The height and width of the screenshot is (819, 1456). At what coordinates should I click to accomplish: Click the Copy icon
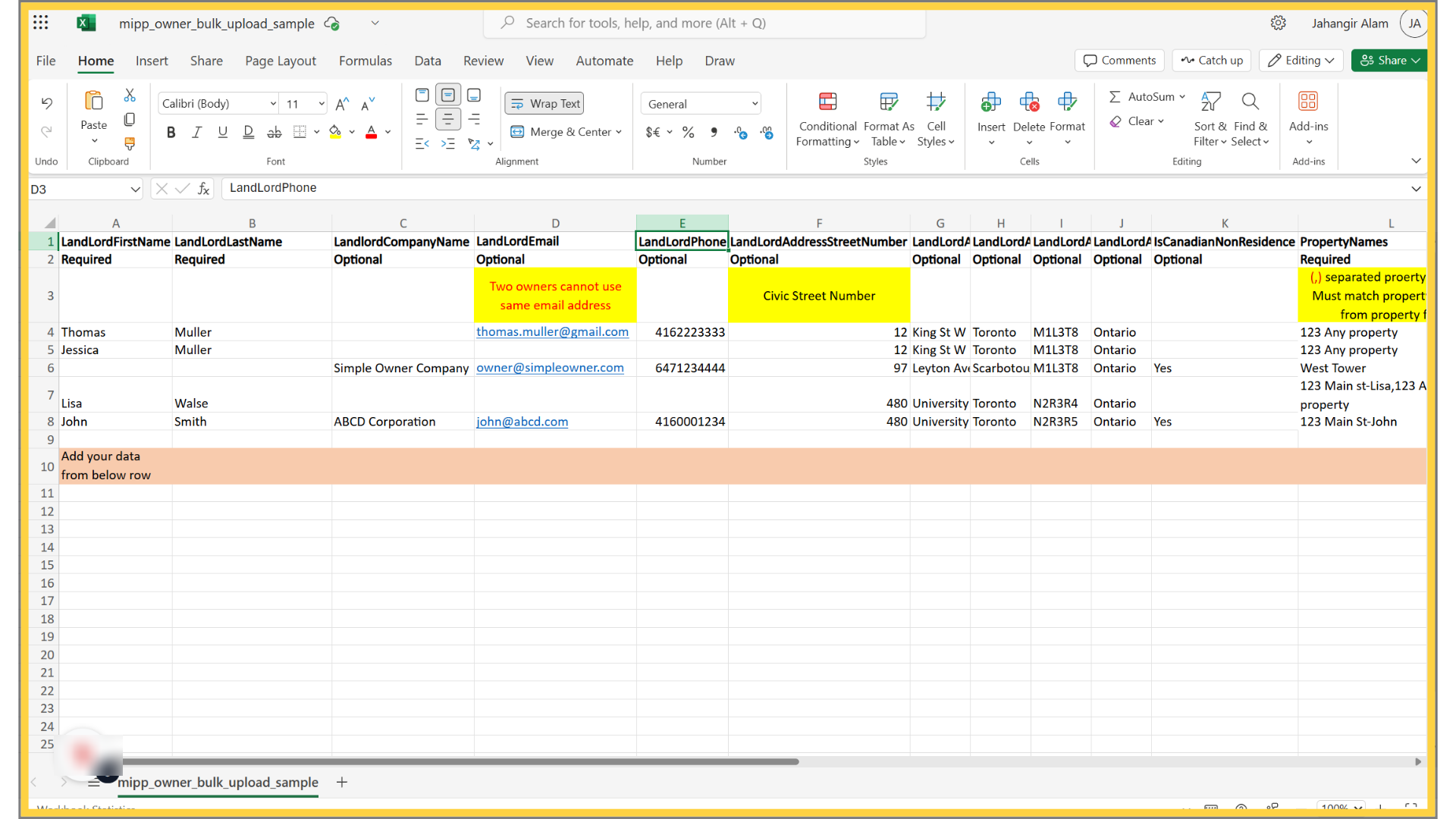click(130, 120)
